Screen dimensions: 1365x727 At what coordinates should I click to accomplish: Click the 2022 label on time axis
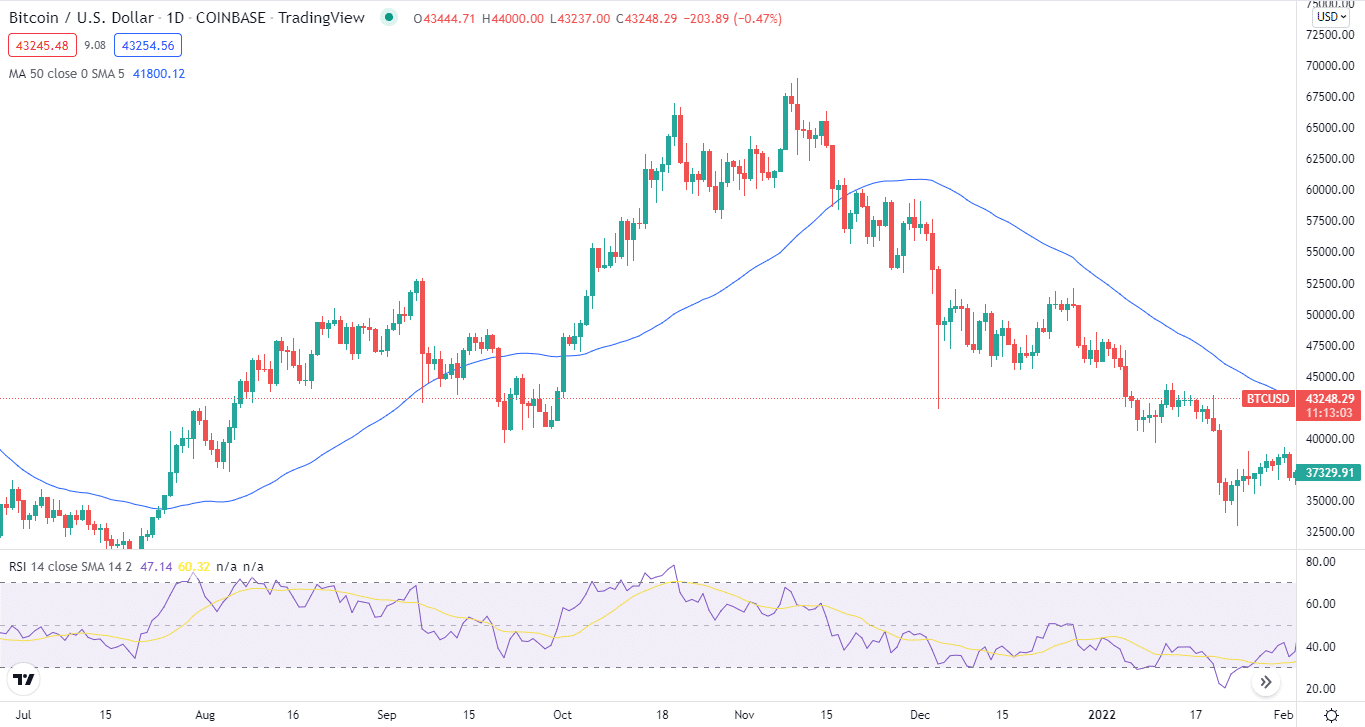coord(1103,715)
